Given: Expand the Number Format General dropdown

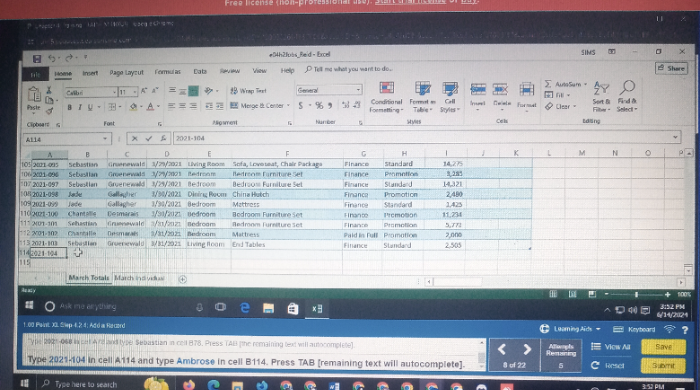Looking at the screenshot, I should coord(358,90).
